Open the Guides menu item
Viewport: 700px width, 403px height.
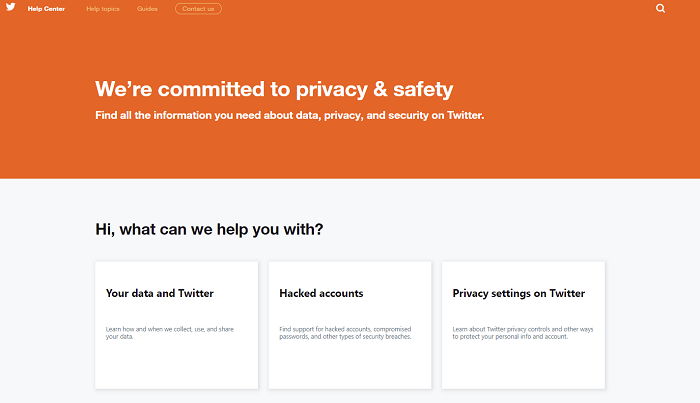click(148, 9)
